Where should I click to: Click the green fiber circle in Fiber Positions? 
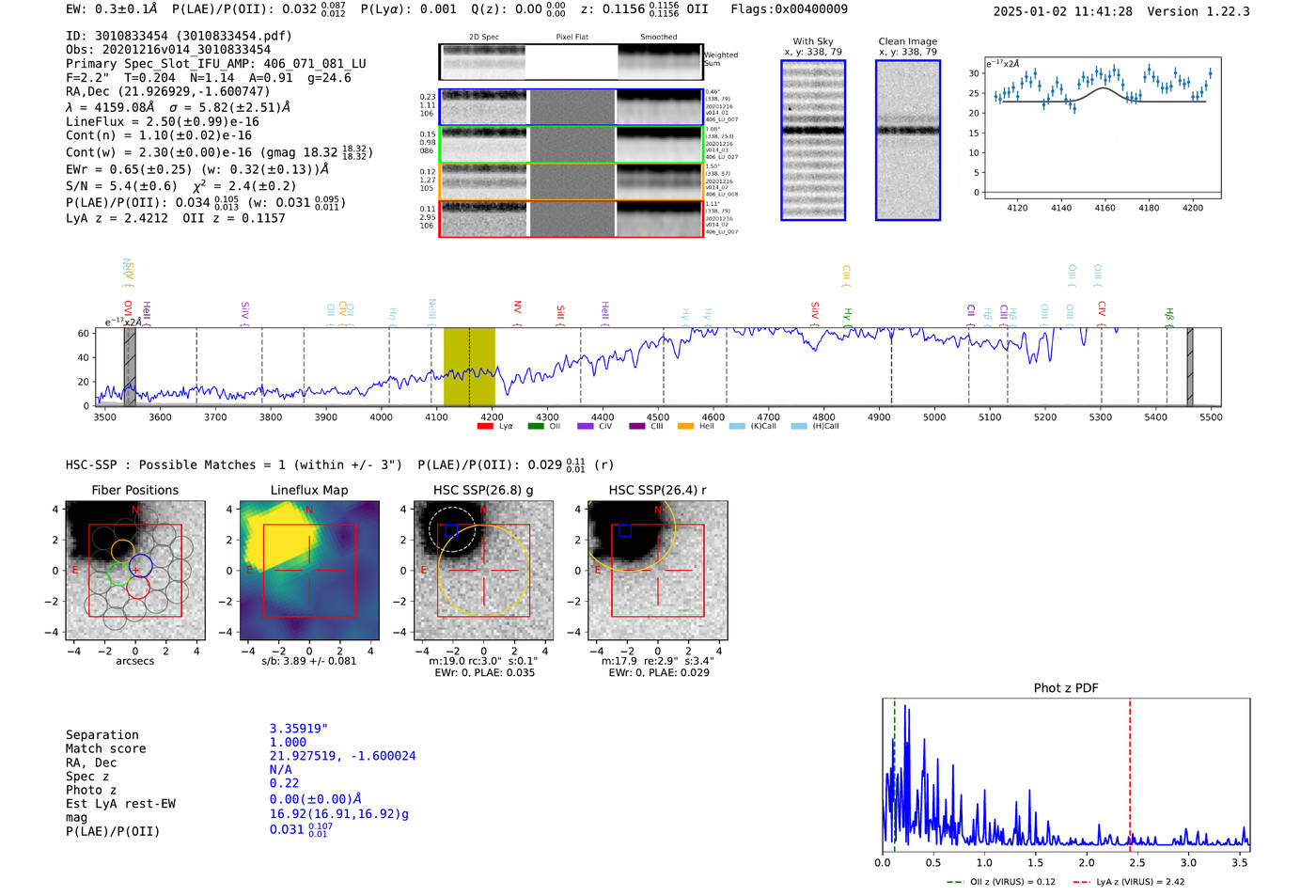[118, 574]
